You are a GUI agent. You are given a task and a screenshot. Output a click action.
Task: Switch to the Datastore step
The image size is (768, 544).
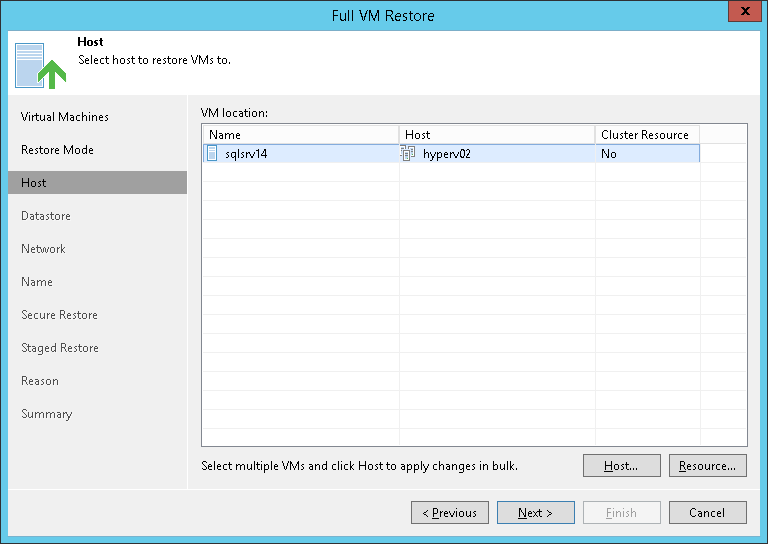(46, 216)
